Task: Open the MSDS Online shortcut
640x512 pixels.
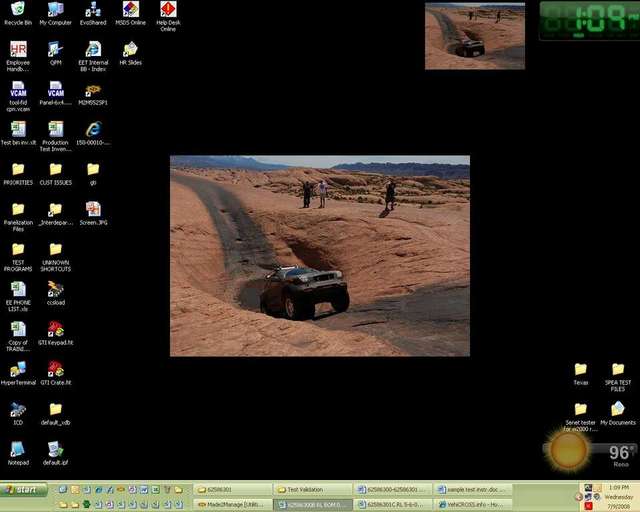Action: tap(131, 13)
